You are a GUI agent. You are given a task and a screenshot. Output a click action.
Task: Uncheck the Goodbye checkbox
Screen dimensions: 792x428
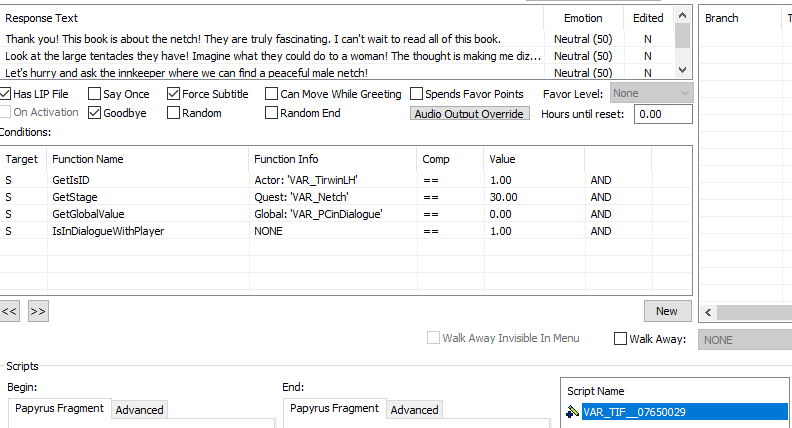coord(94,113)
